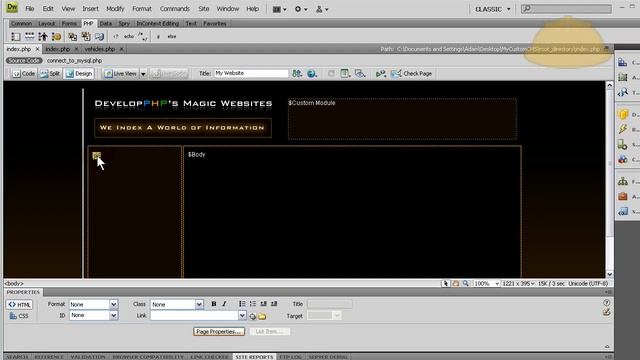This screenshot has height=360, width=640.
Task: Open the connect_to_mysql.php related file
Action: coord(74,60)
